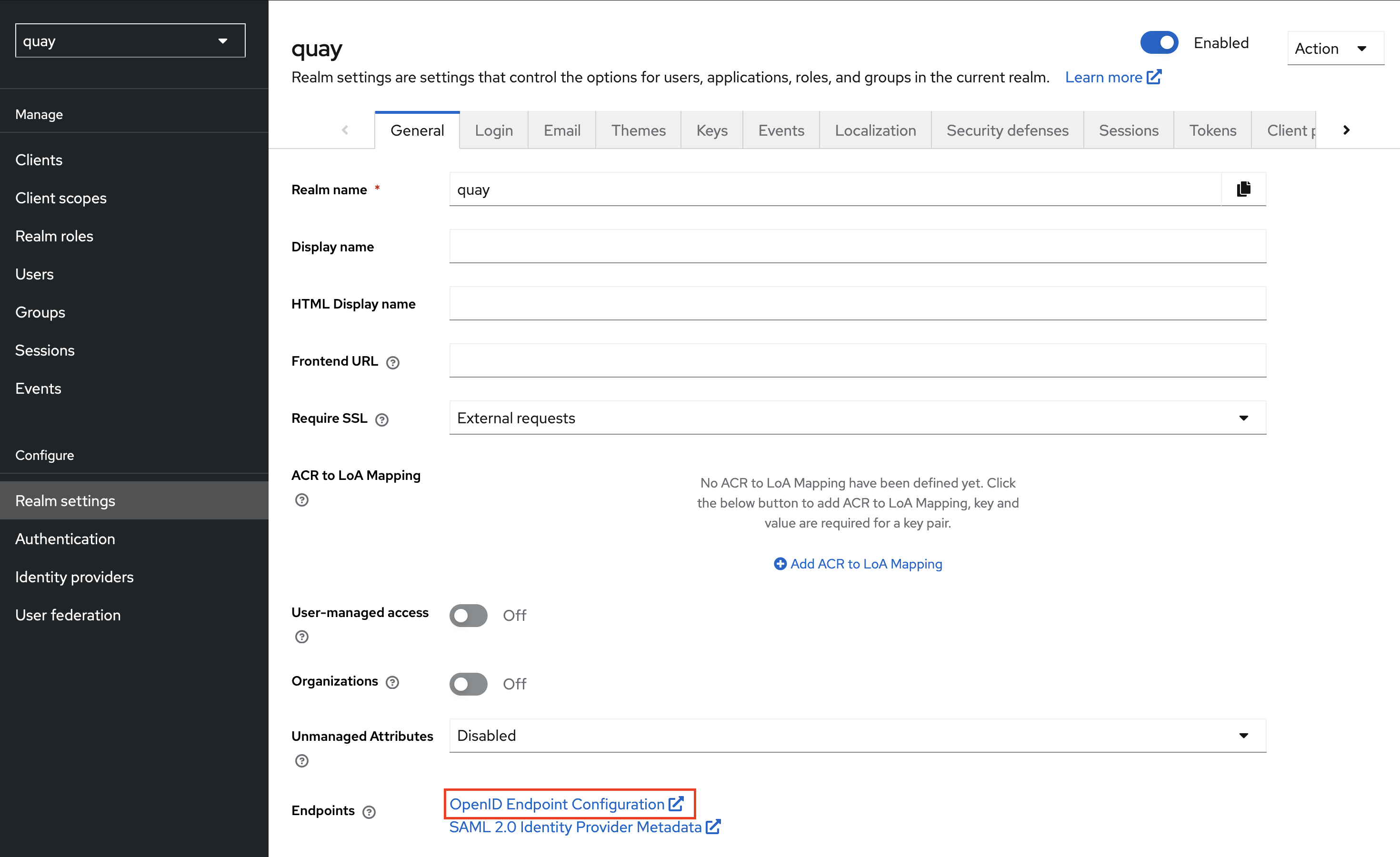Screen dimensions: 1400x857
Task: Click Add ACR to LoA Mapping
Action: click(858, 563)
